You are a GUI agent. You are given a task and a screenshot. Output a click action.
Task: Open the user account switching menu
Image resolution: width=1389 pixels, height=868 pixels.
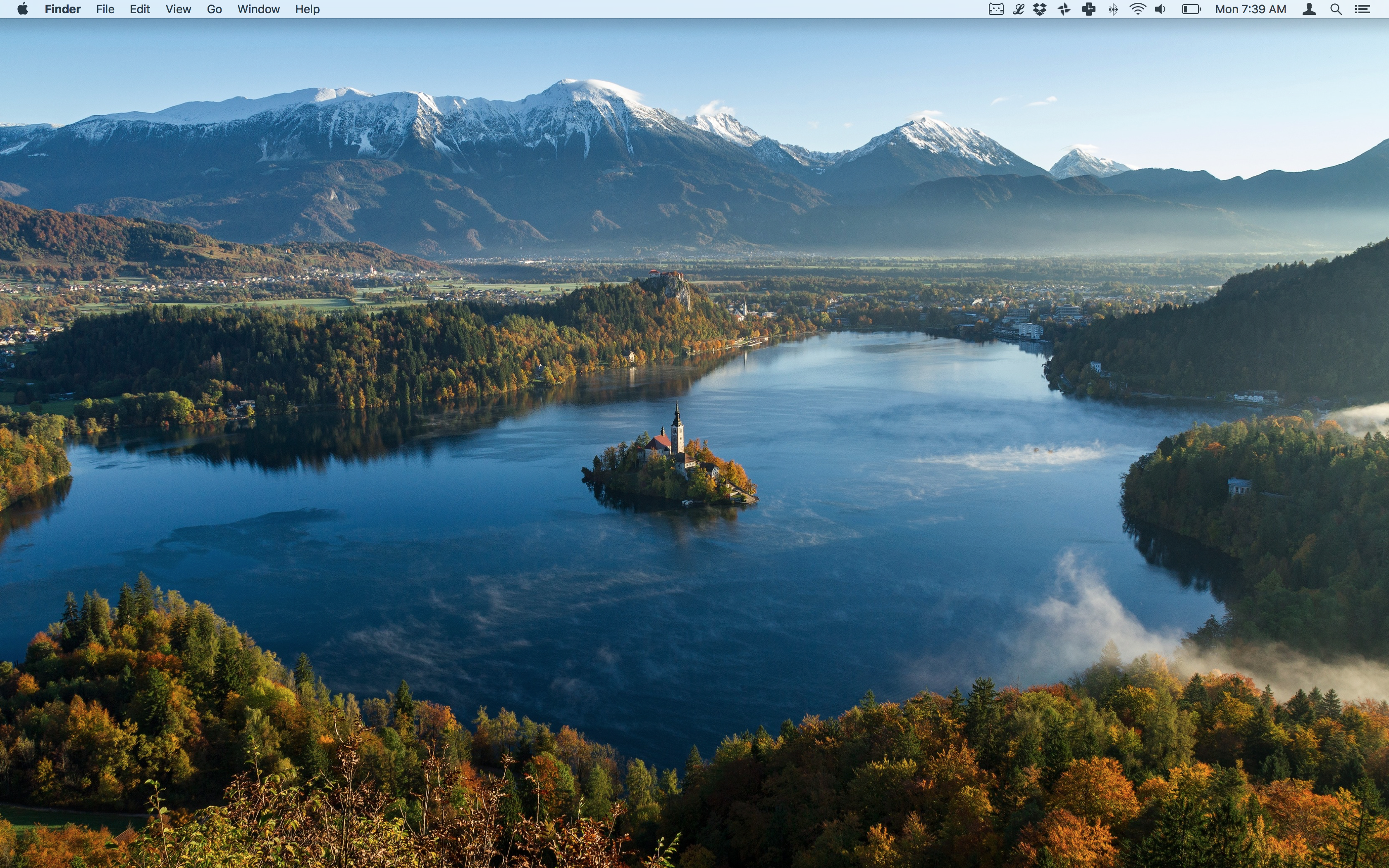tap(1309, 9)
